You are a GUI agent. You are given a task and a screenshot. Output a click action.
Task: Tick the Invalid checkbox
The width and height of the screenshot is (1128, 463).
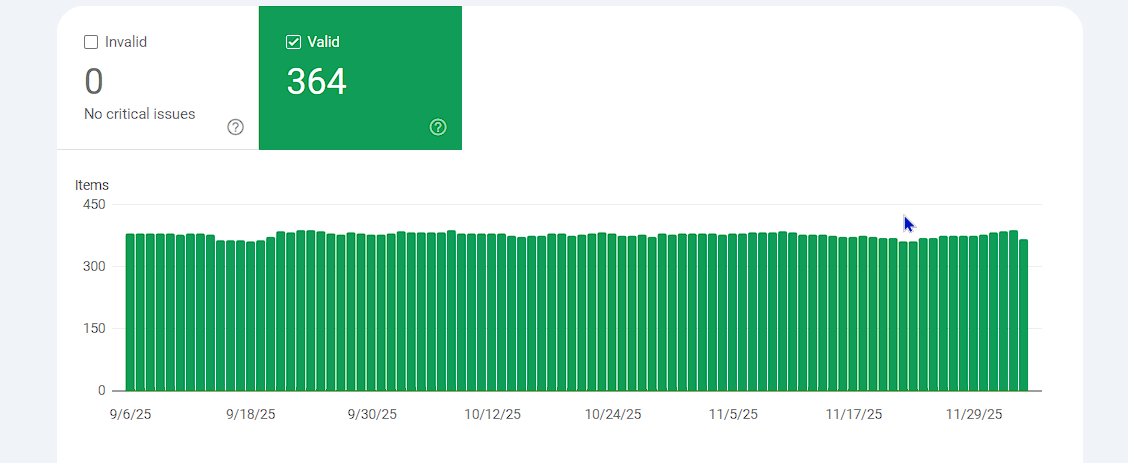[91, 42]
